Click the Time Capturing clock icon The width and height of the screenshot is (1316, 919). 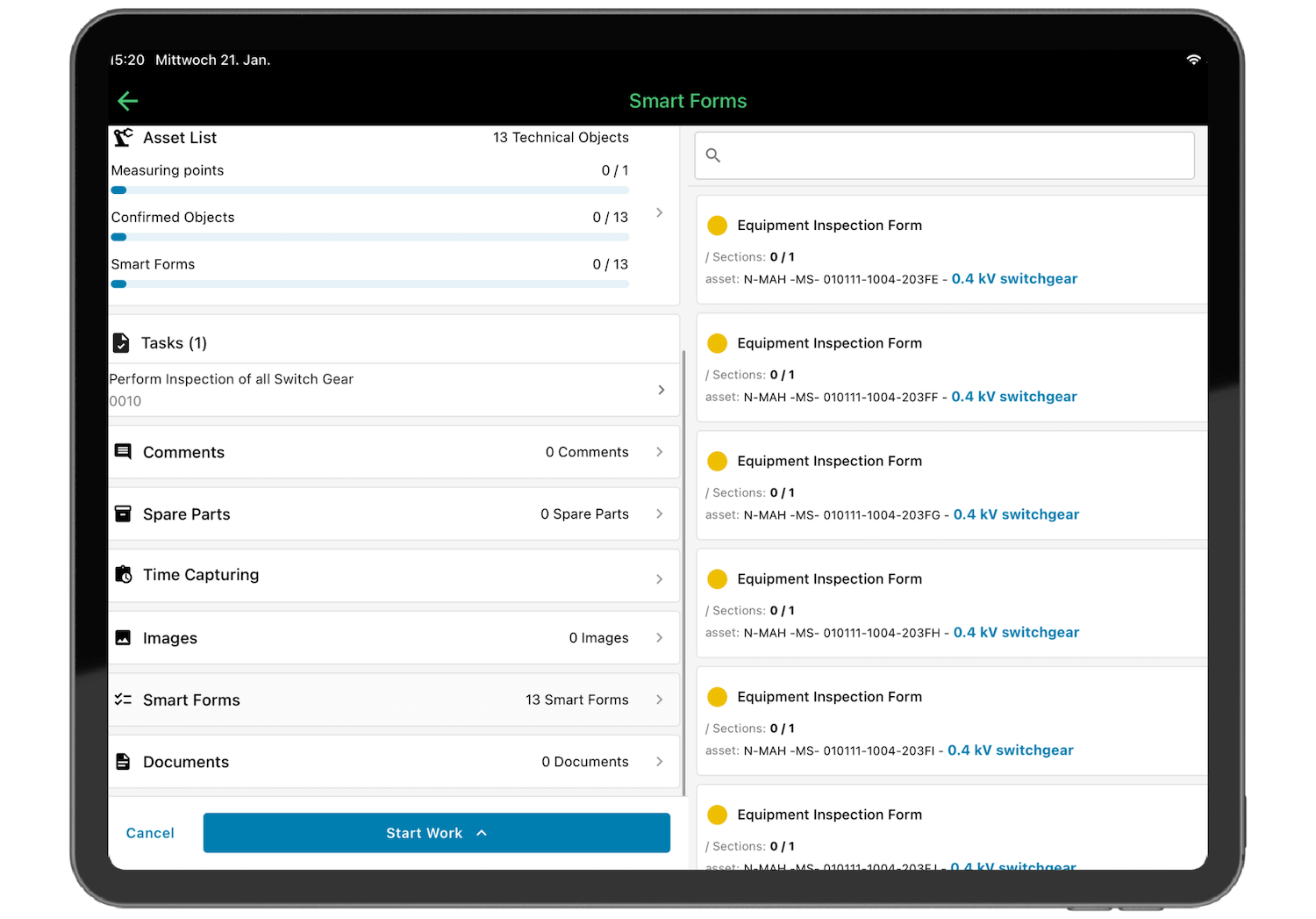click(123, 574)
